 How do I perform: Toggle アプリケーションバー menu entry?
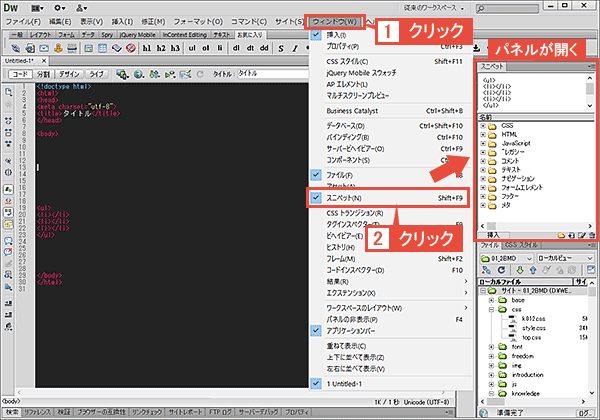click(388, 331)
